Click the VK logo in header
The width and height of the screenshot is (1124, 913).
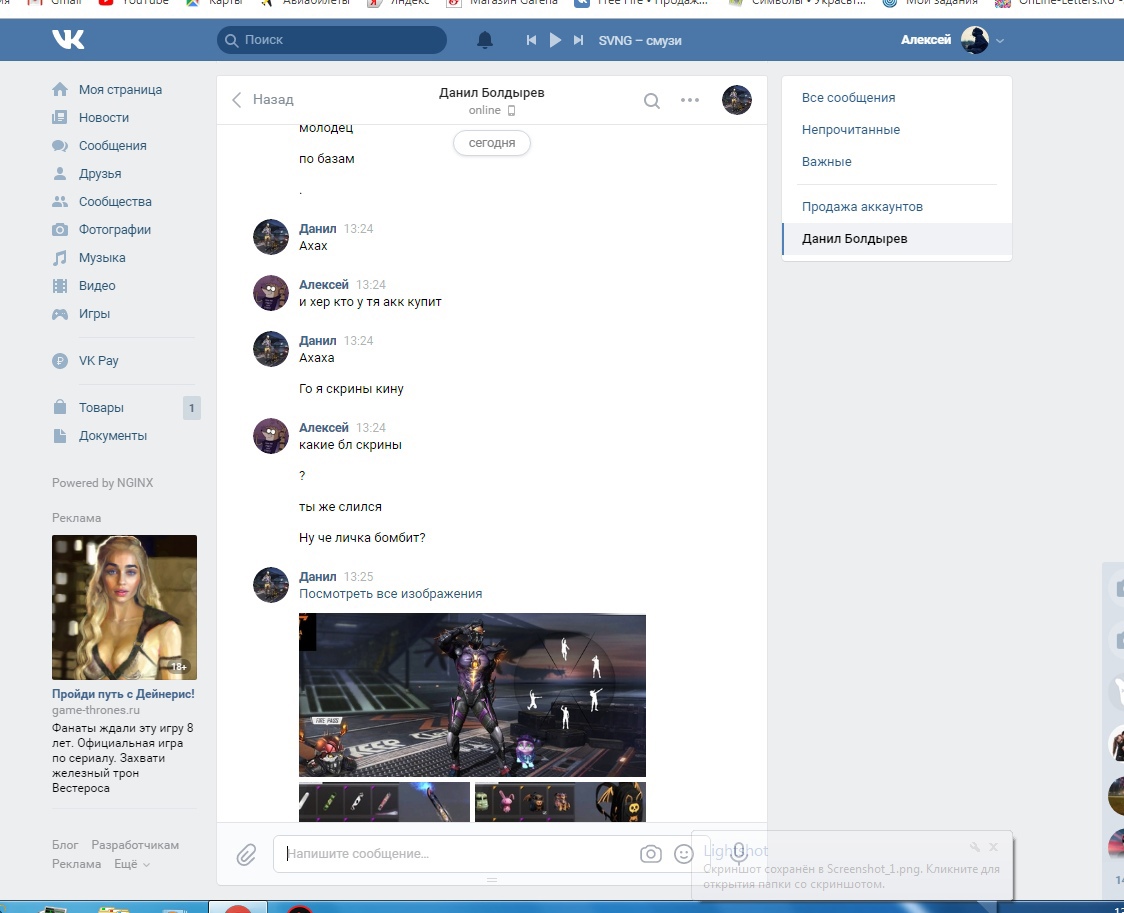pos(68,40)
